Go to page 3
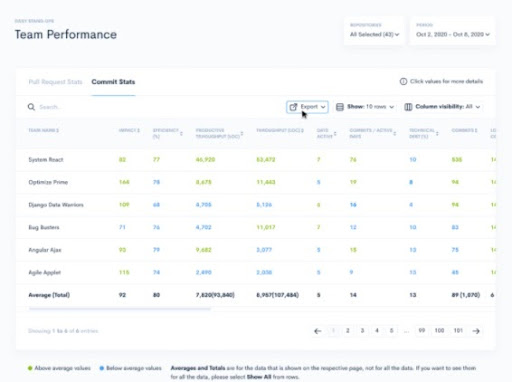 tap(362, 331)
